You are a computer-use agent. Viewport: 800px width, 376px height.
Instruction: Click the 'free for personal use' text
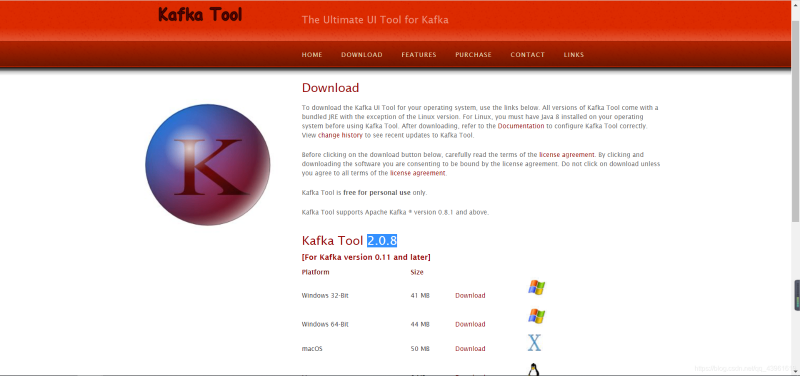pyautogui.click(x=377, y=193)
